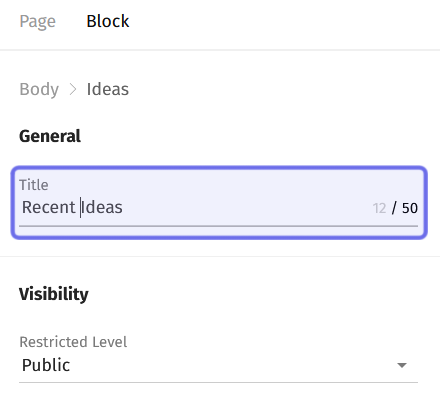Click the 12 / 50 character counter
This screenshot has height=395, width=440.
tap(395, 208)
